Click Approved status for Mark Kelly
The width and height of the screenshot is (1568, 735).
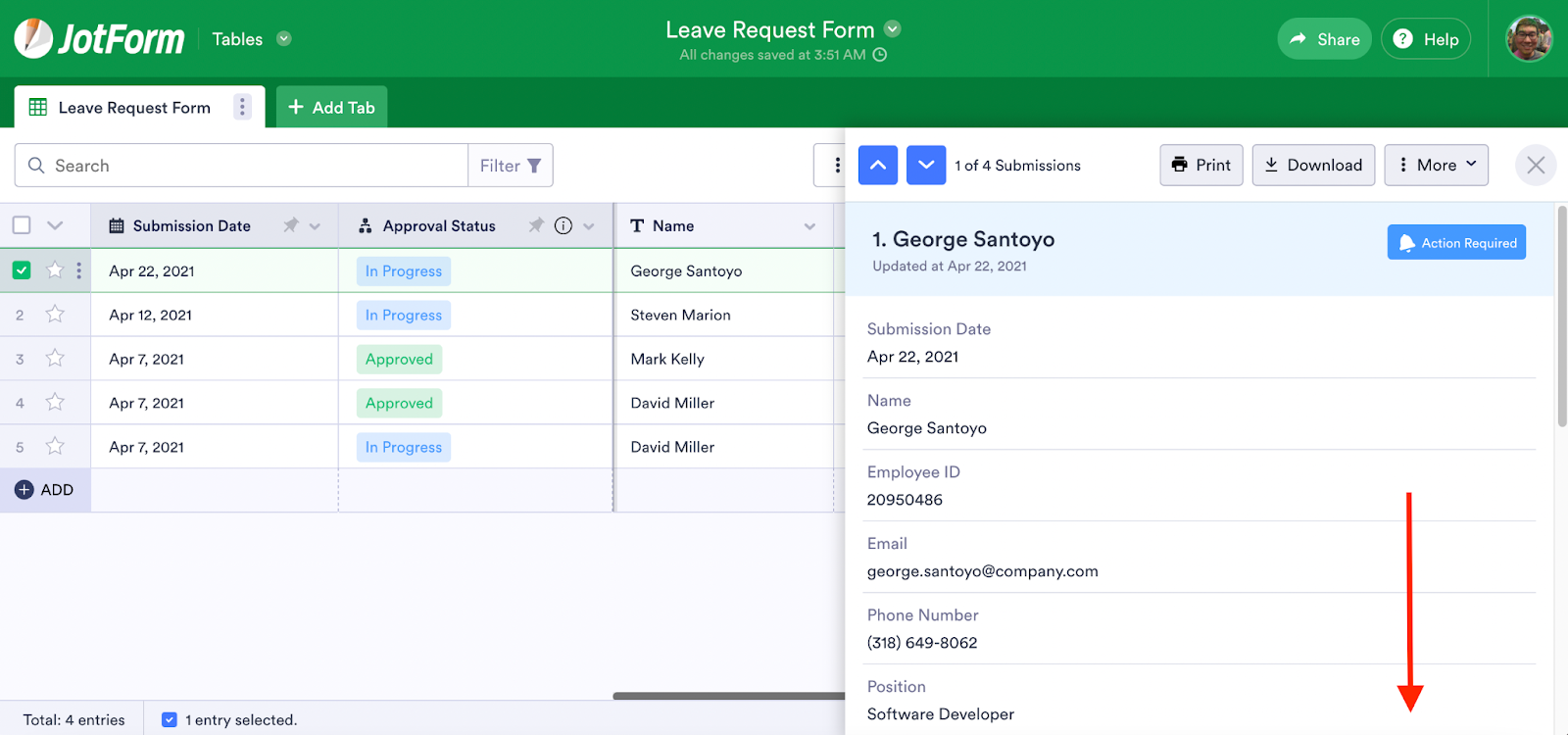click(399, 360)
